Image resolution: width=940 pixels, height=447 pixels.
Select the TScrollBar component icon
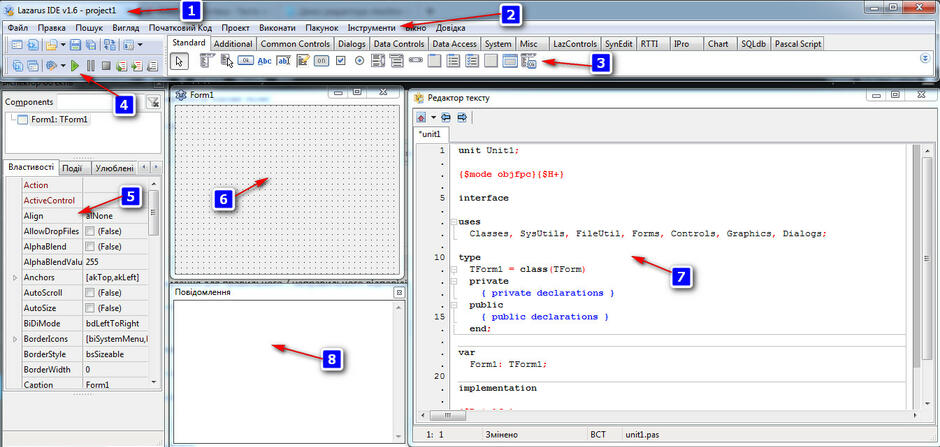point(415,61)
